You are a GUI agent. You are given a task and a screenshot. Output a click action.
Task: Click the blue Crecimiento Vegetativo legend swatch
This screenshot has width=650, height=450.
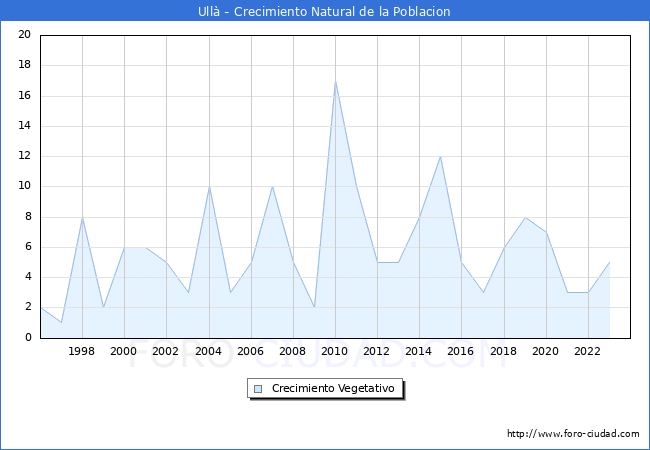point(258,388)
